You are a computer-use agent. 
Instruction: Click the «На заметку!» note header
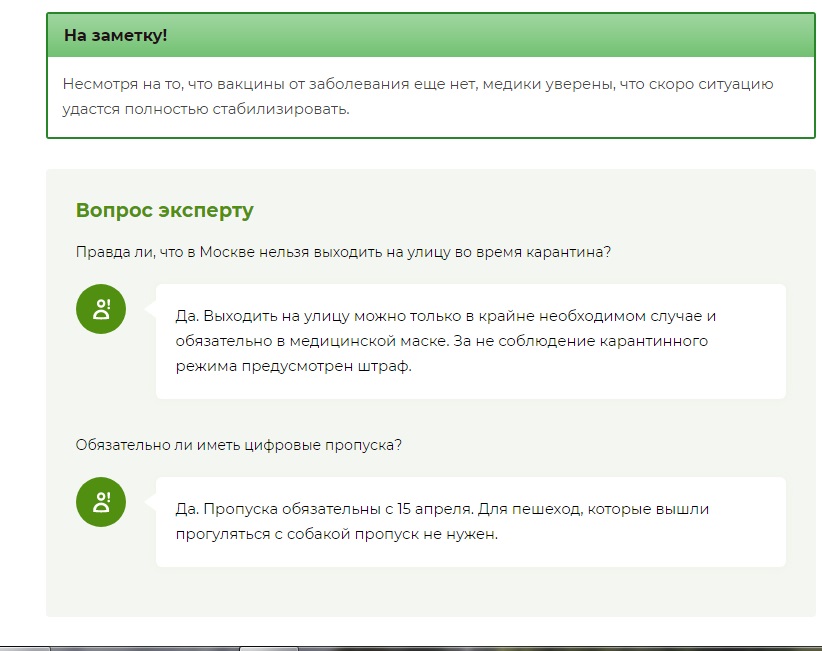pyautogui.click(x=431, y=35)
